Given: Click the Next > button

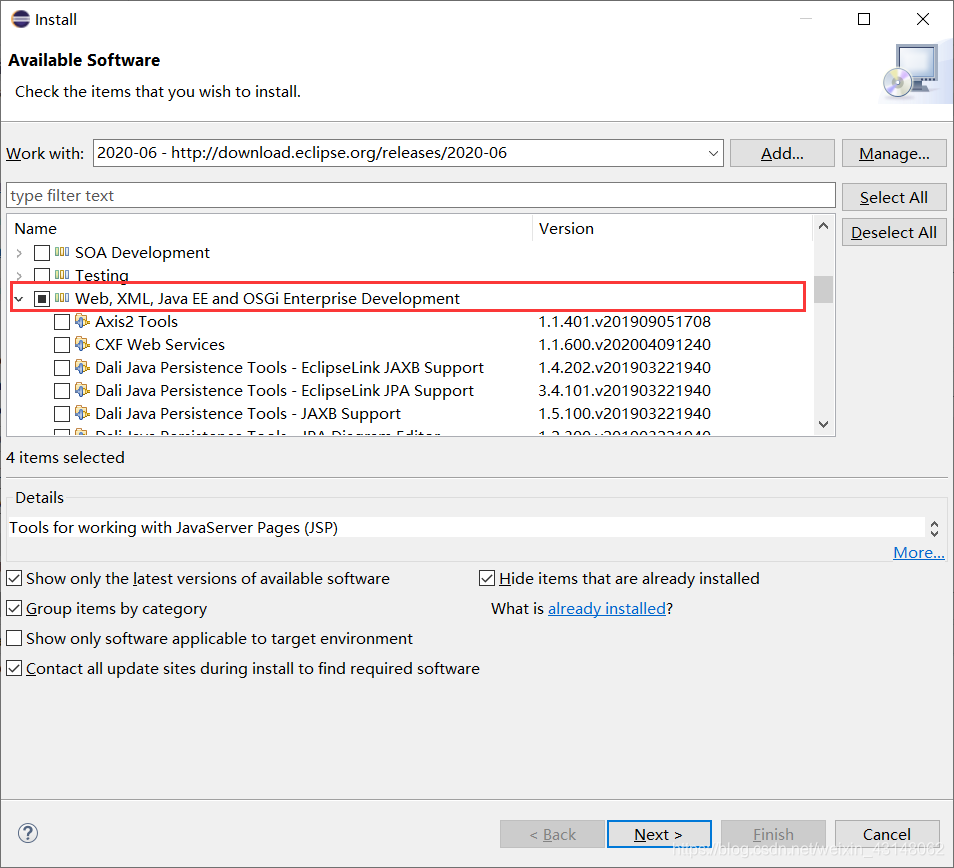Looking at the screenshot, I should (x=659, y=834).
